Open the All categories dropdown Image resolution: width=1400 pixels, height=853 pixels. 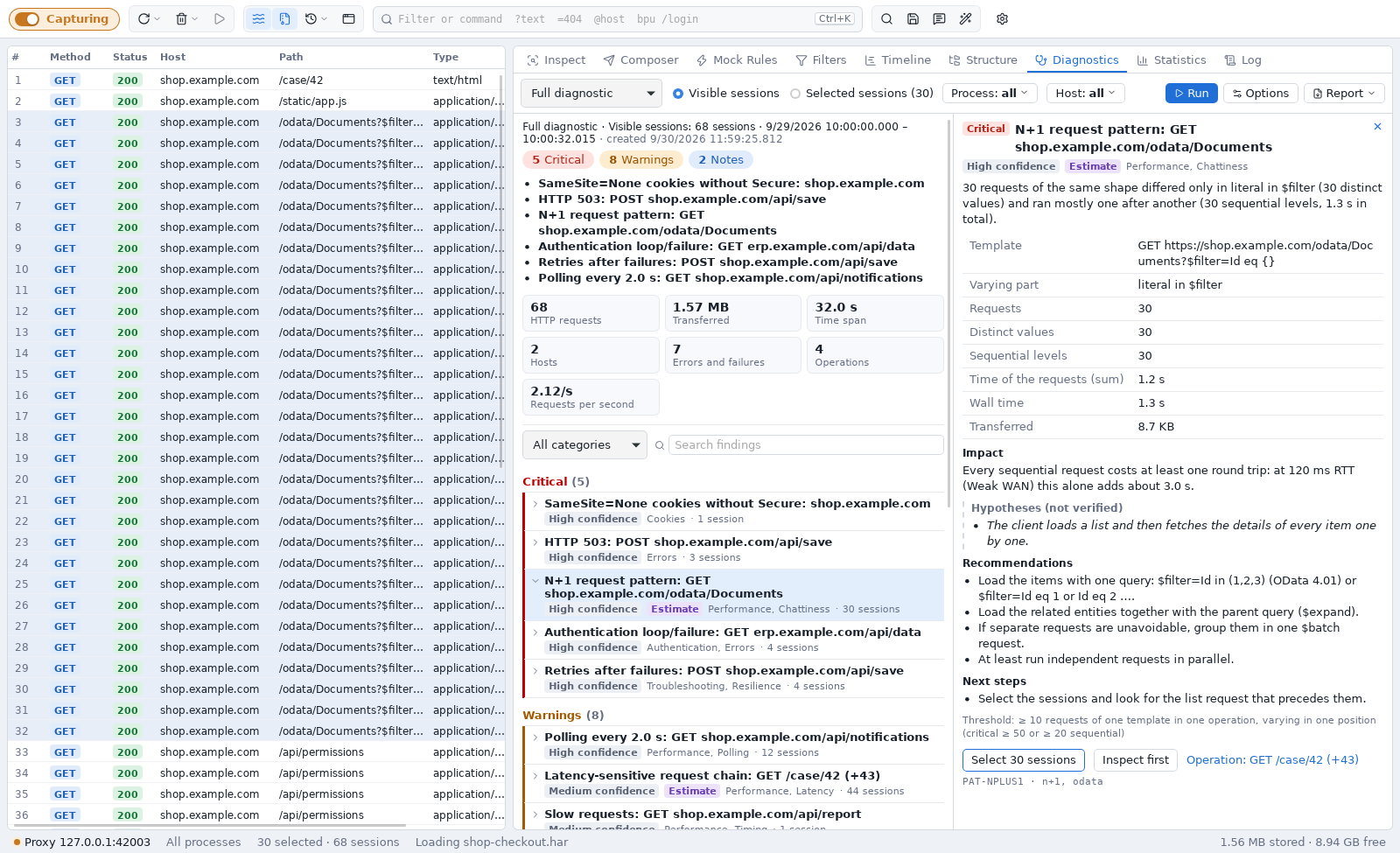point(584,444)
